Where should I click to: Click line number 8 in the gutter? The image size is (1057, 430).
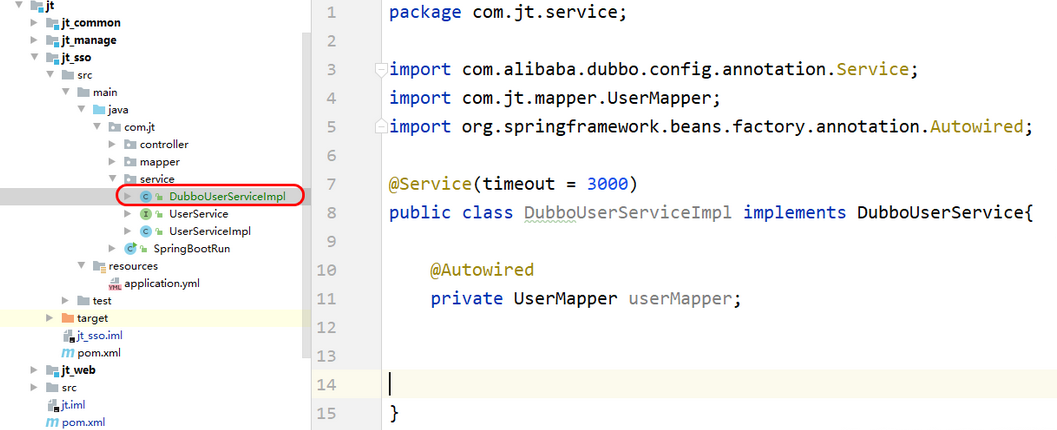click(x=330, y=213)
